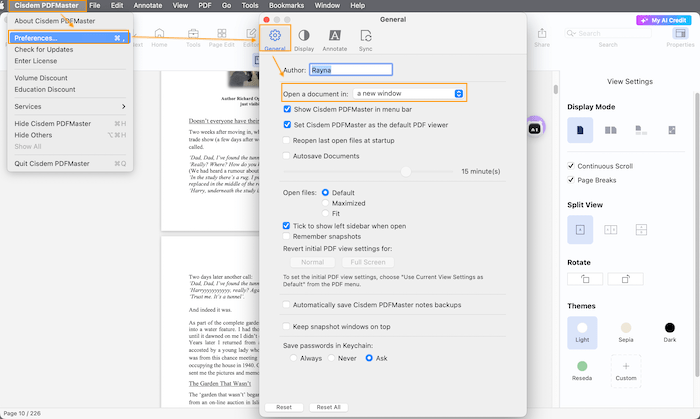Toggle Continuous Scroll checkbox
Screen dimensions: 700x419
(571, 166)
